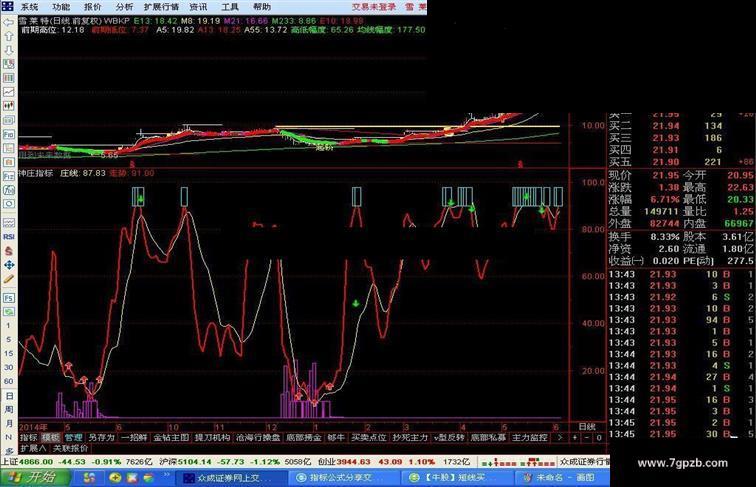Open the 工具 menu

click(230, 7)
